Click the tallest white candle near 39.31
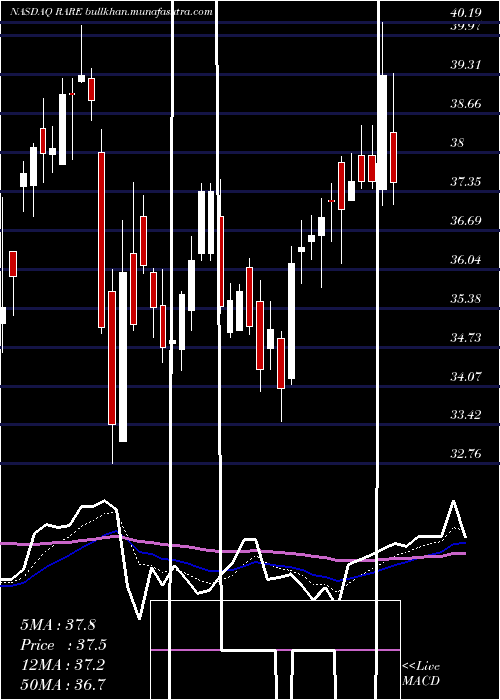The image size is (500, 700). point(382,133)
